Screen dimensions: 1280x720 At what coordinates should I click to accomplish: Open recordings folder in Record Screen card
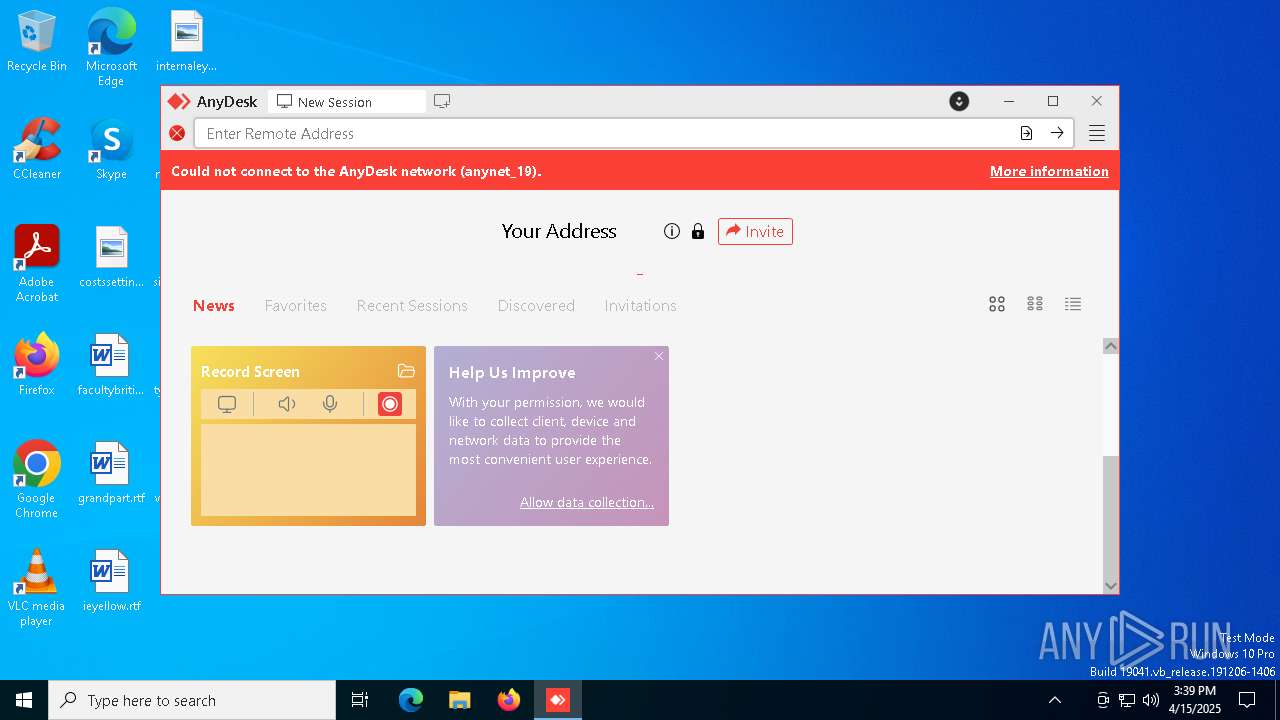point(406,371)
